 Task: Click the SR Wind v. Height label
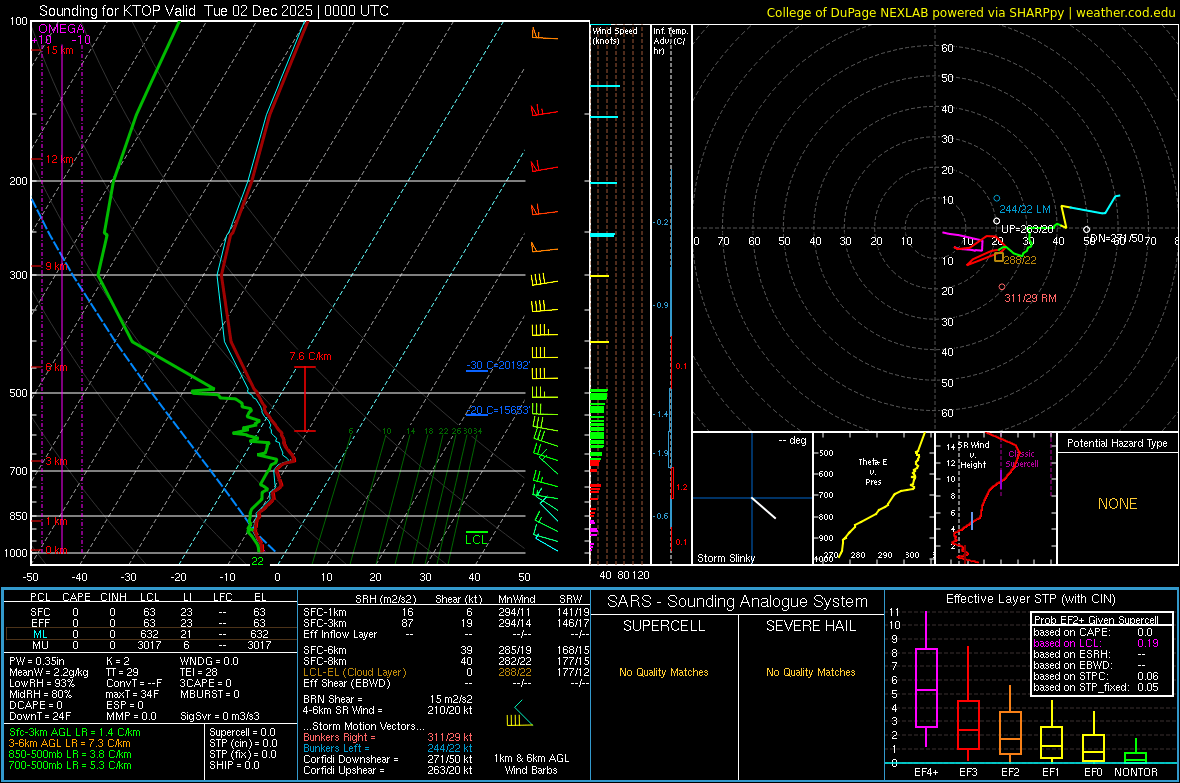(x=973, y=455)
